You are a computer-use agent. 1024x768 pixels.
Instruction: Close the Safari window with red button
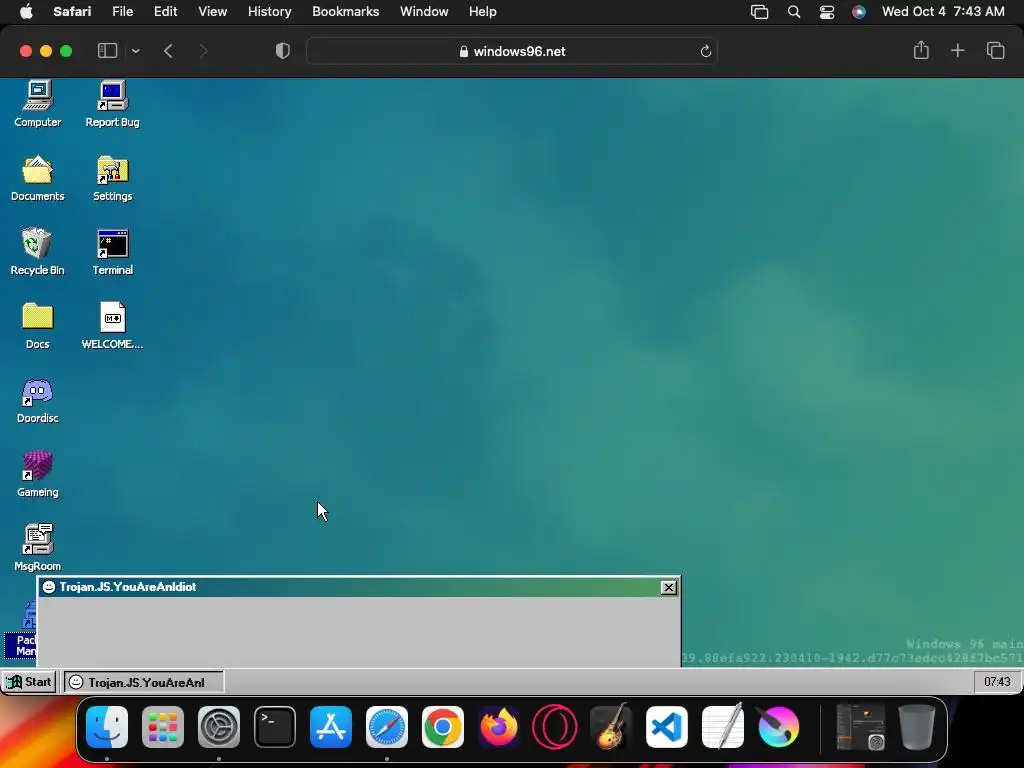(26, 51)
